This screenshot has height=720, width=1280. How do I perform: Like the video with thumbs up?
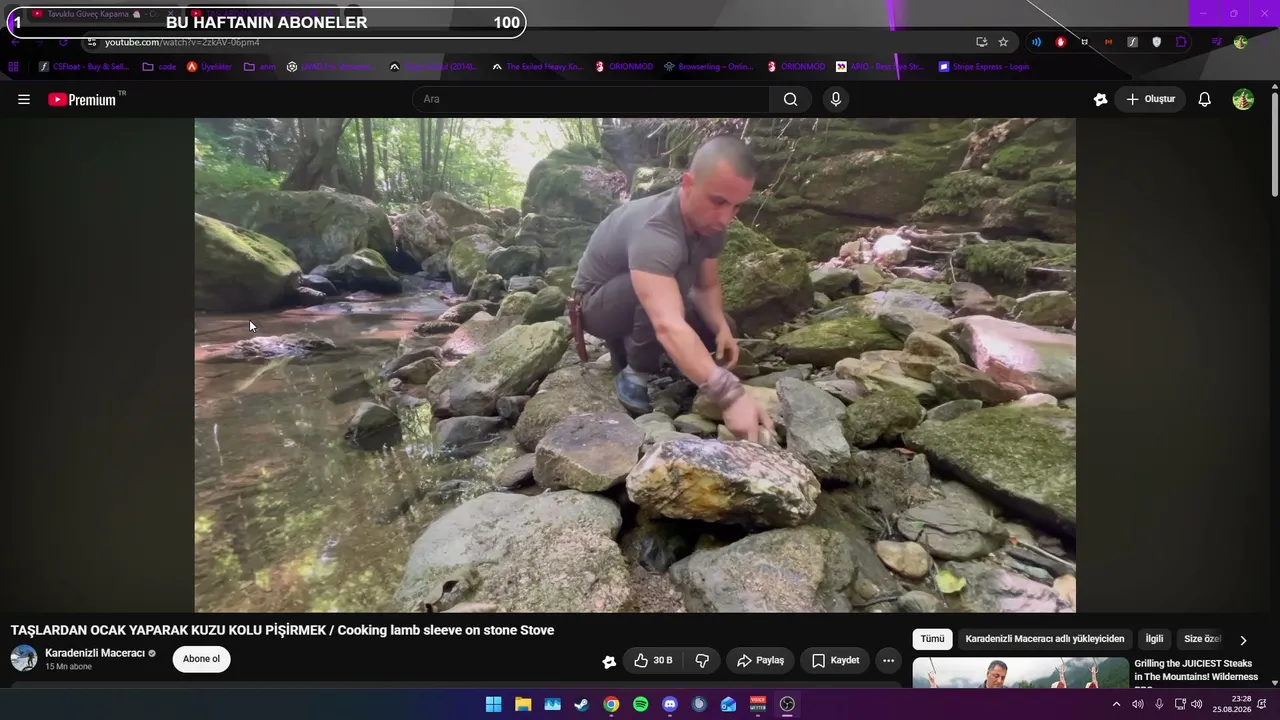(x=653, y=660)
